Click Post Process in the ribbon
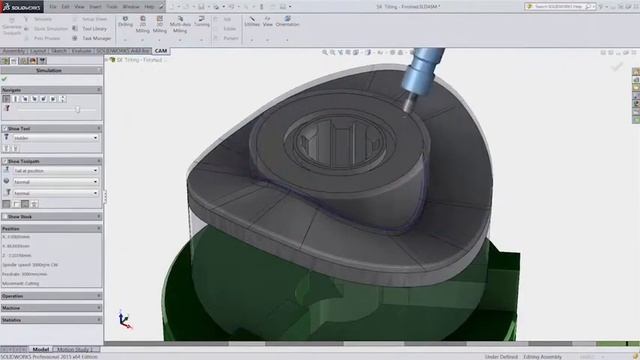Image resolution: width=640 pixels, height=360 pixels. pos(42,38)
